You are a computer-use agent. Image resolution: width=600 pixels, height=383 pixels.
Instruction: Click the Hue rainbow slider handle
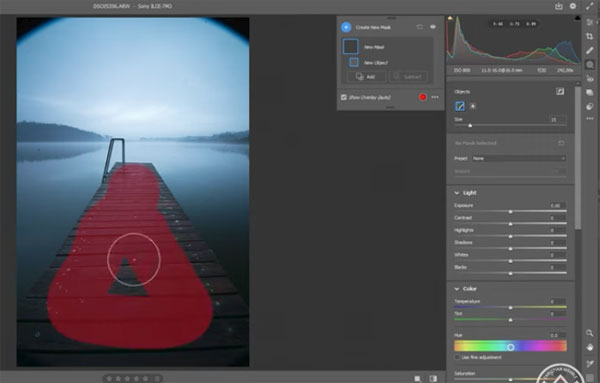click(x=510, y=347)
